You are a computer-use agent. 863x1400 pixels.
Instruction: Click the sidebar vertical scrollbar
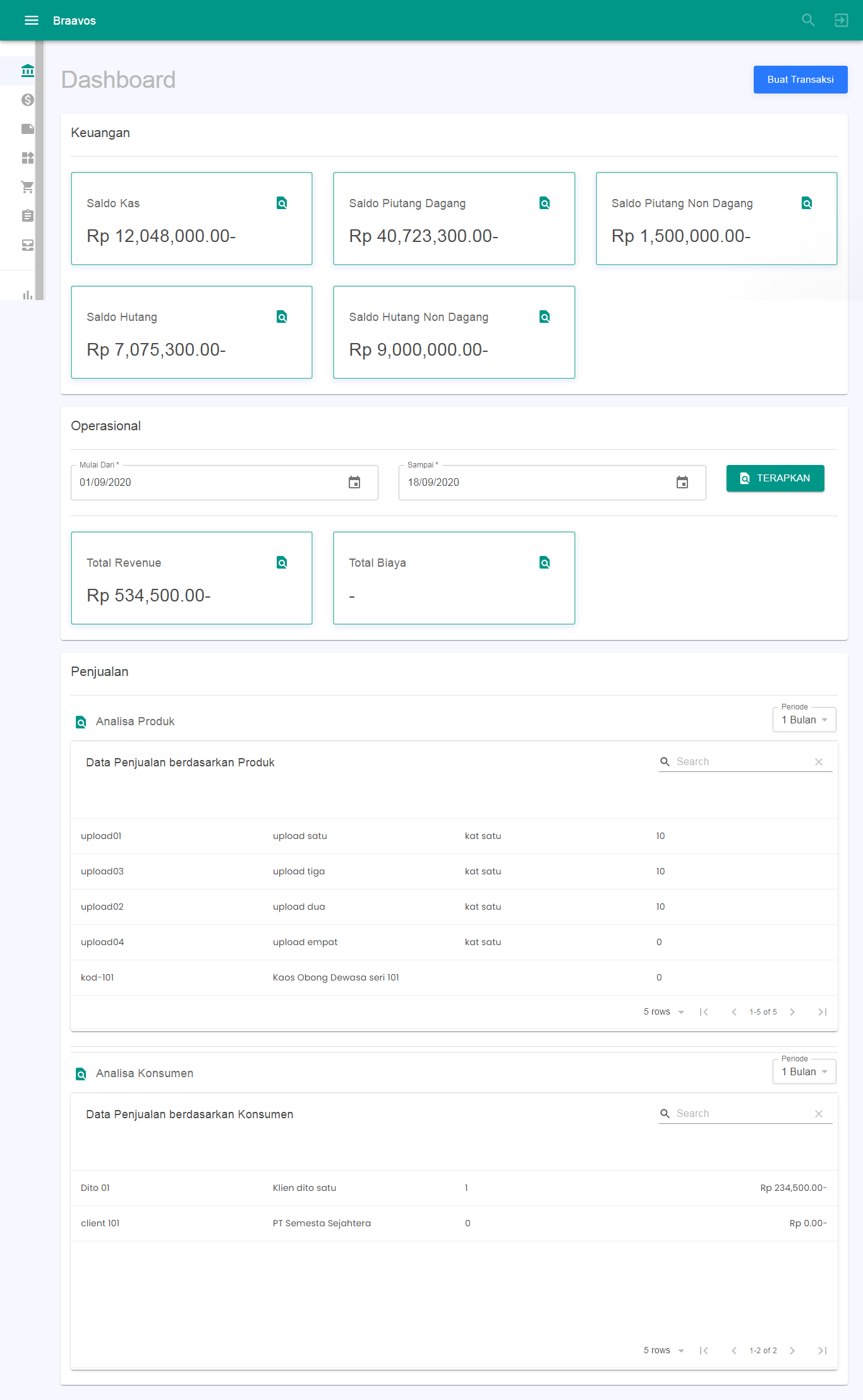click(x=40, y=171)
